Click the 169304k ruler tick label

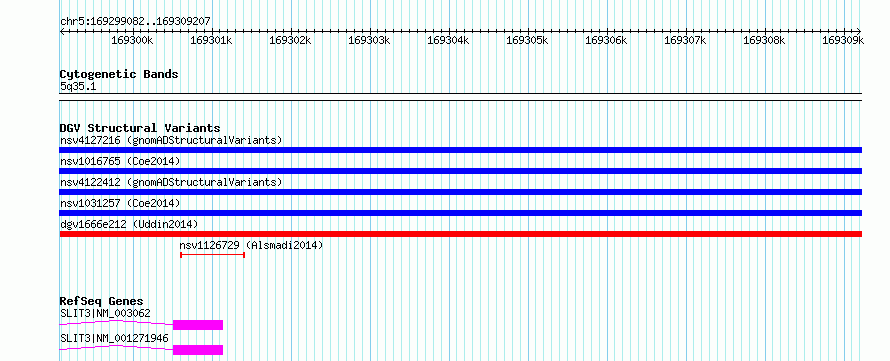[448, 40]
